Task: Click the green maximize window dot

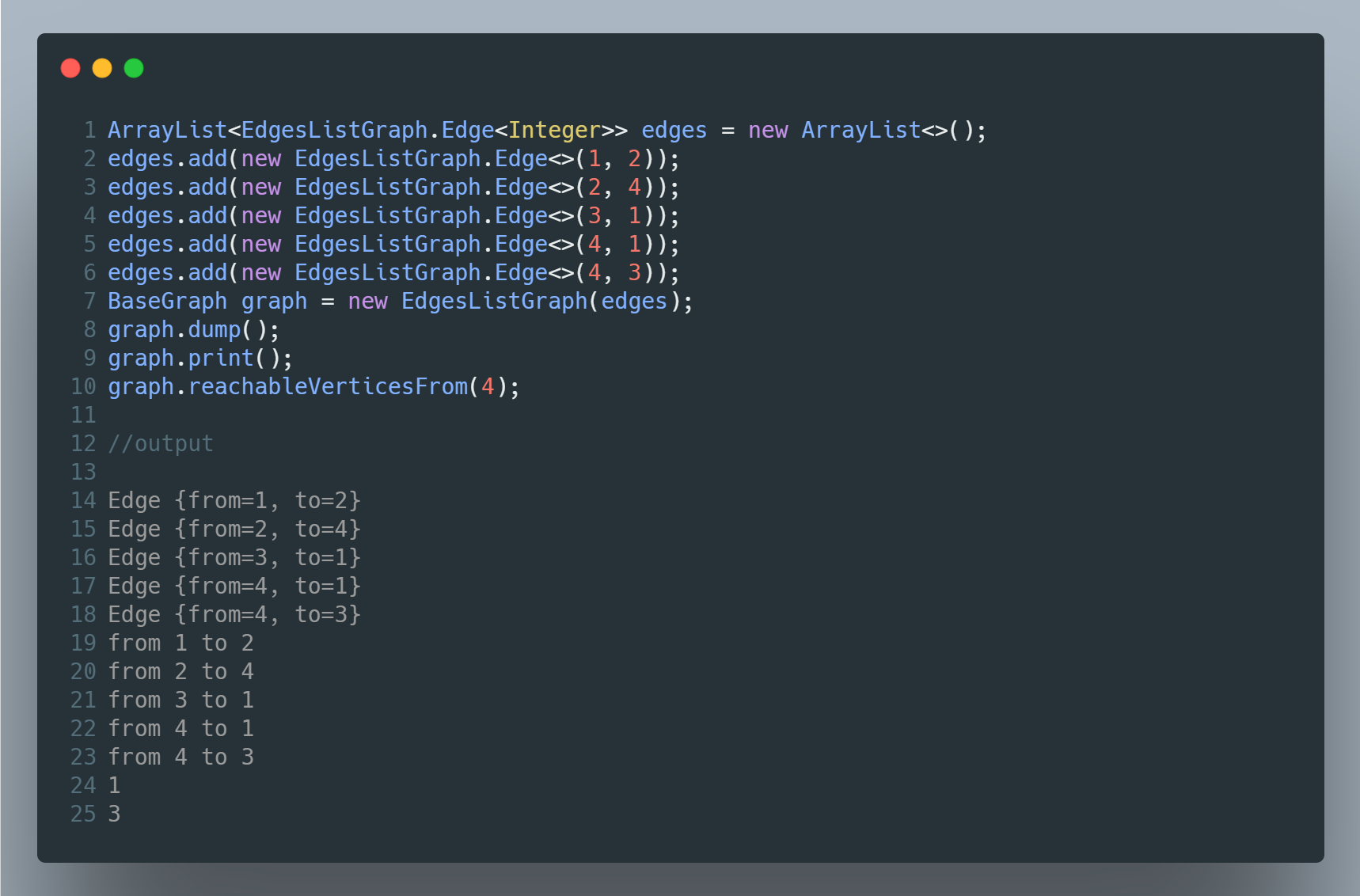Action: click(x=134, y=68)
